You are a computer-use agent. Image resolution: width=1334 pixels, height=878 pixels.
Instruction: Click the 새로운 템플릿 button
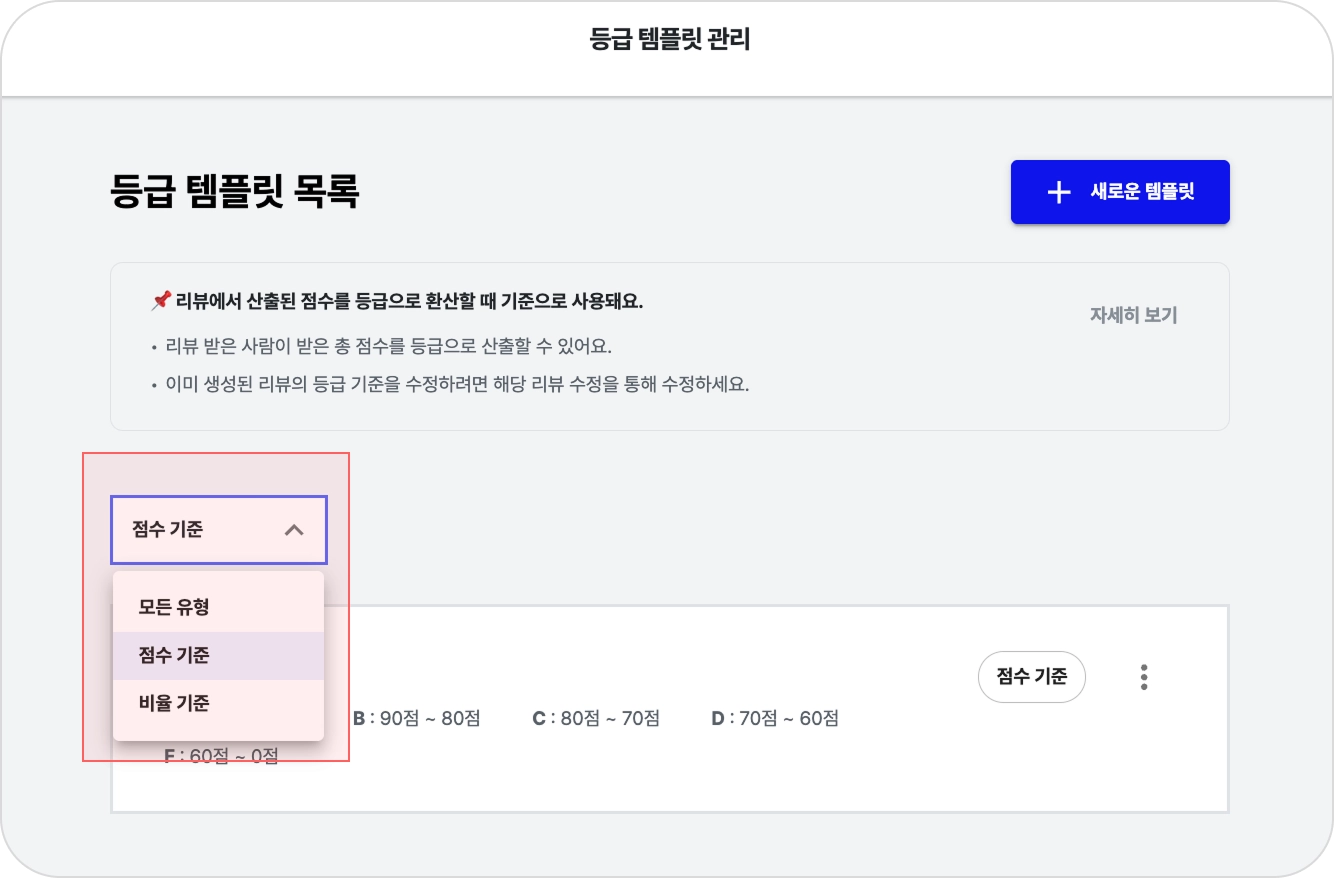(x=1120, y=192)
